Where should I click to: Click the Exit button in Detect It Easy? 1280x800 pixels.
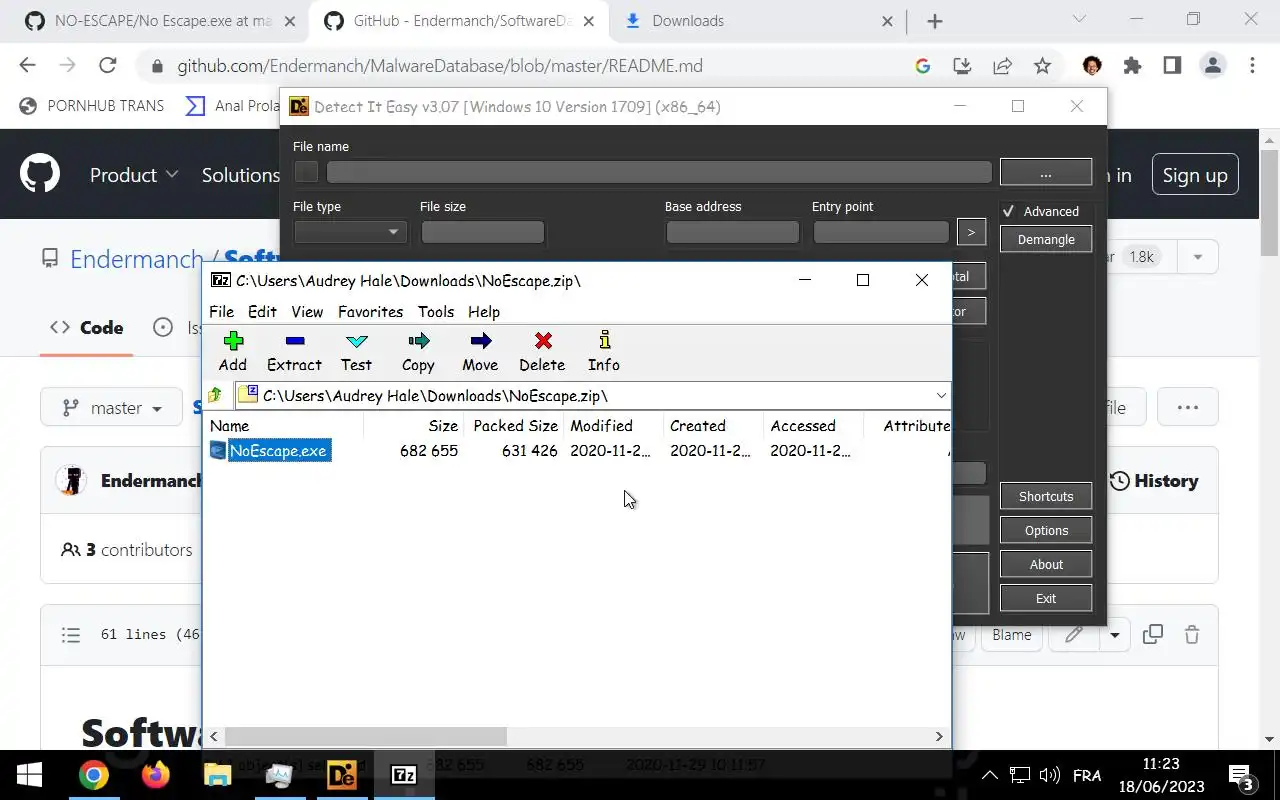[x=1046, y=599]
